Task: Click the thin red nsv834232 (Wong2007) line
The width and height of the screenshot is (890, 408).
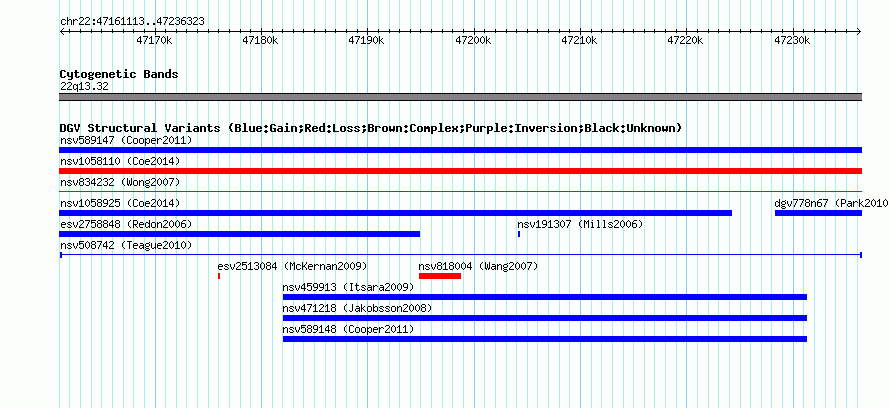Action: coord(460,192)
